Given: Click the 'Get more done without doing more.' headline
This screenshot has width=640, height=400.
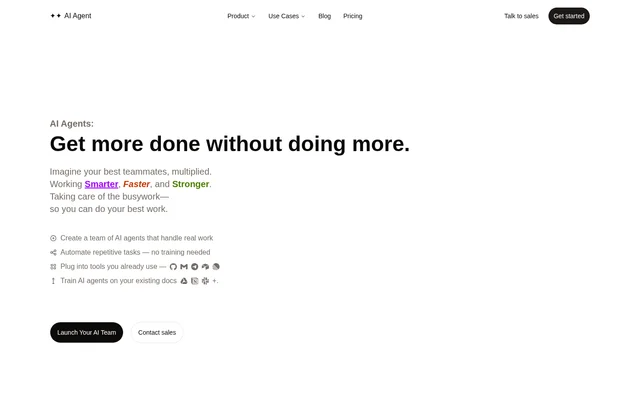Looking at the screenshot, I should (x=230, y=144).
